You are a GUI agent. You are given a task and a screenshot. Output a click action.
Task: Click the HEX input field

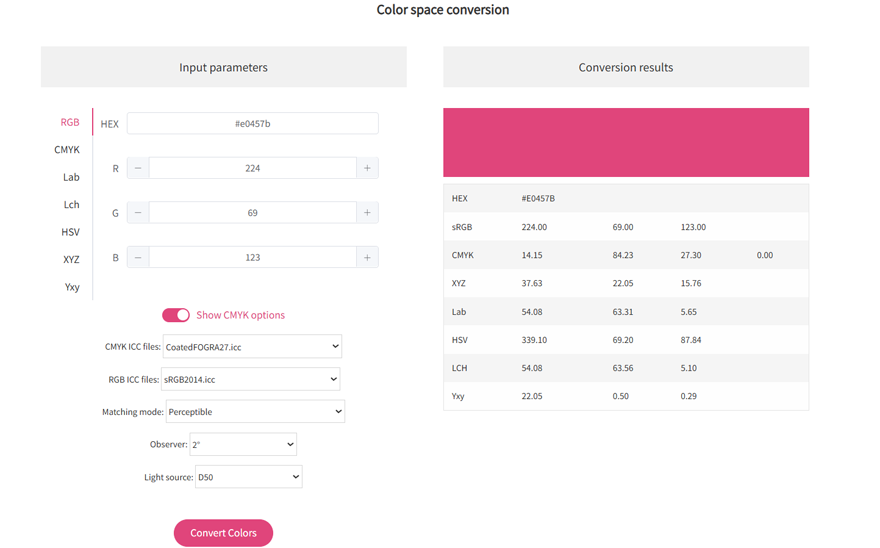coord(252,124)
